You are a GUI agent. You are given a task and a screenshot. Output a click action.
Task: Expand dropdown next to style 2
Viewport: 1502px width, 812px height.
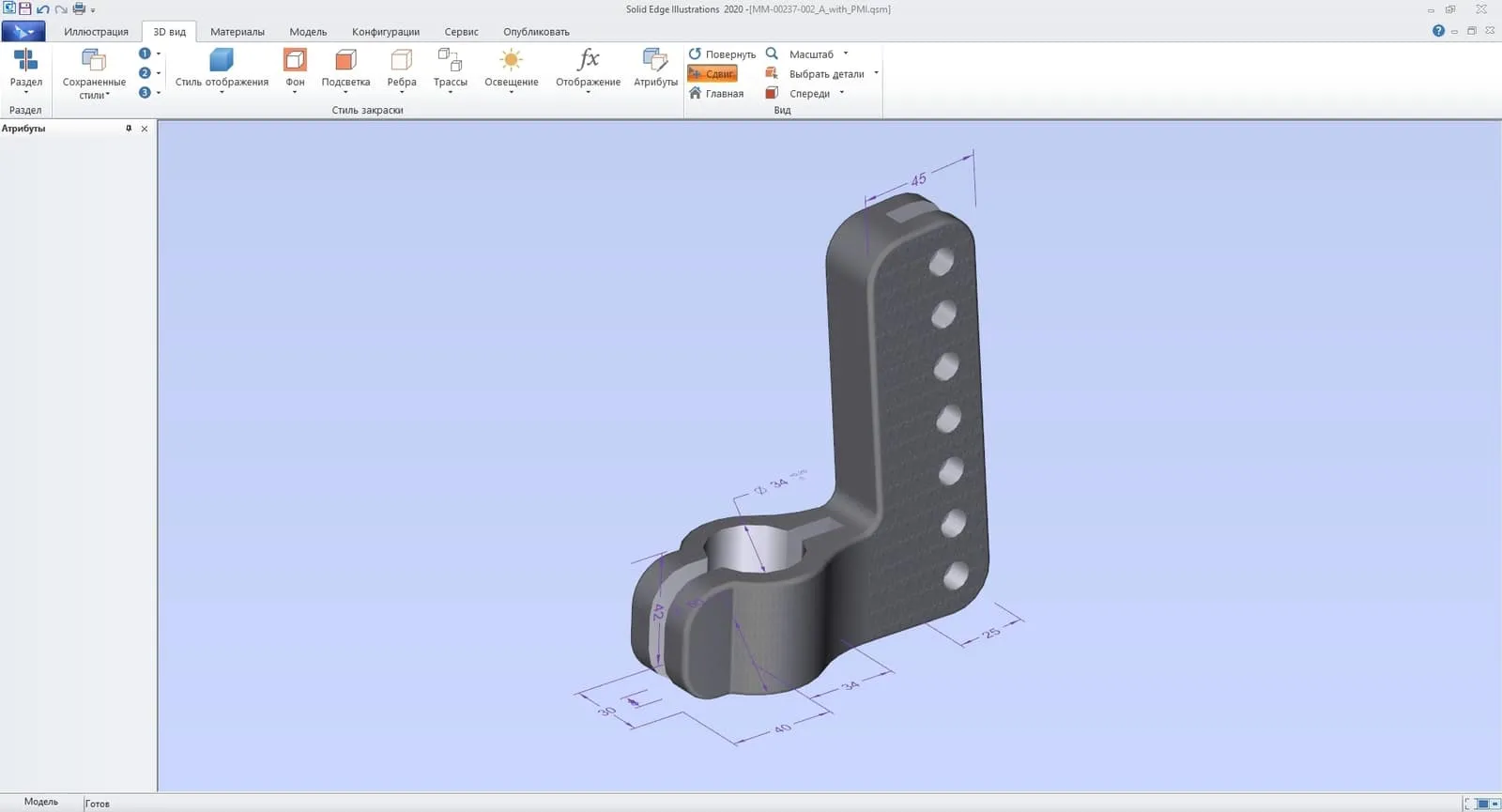158,73
